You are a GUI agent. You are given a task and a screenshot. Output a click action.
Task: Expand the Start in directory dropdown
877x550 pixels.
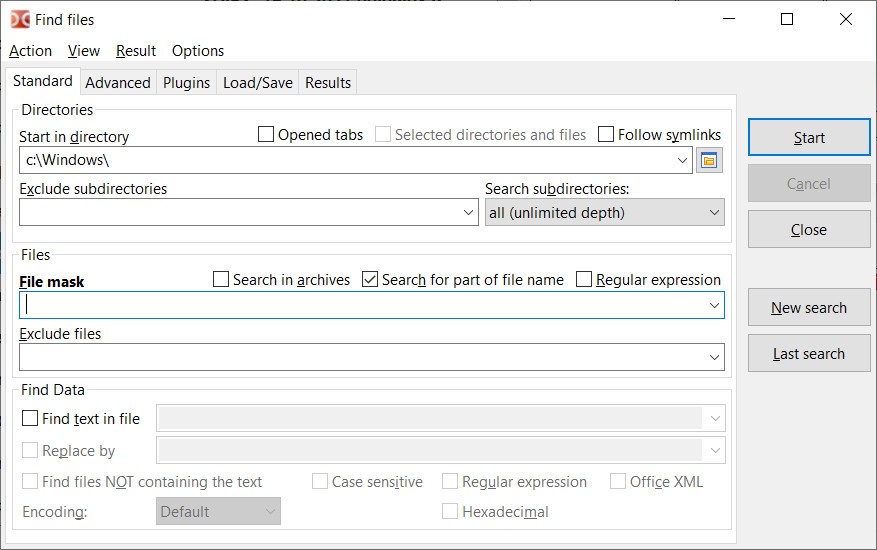682,161
